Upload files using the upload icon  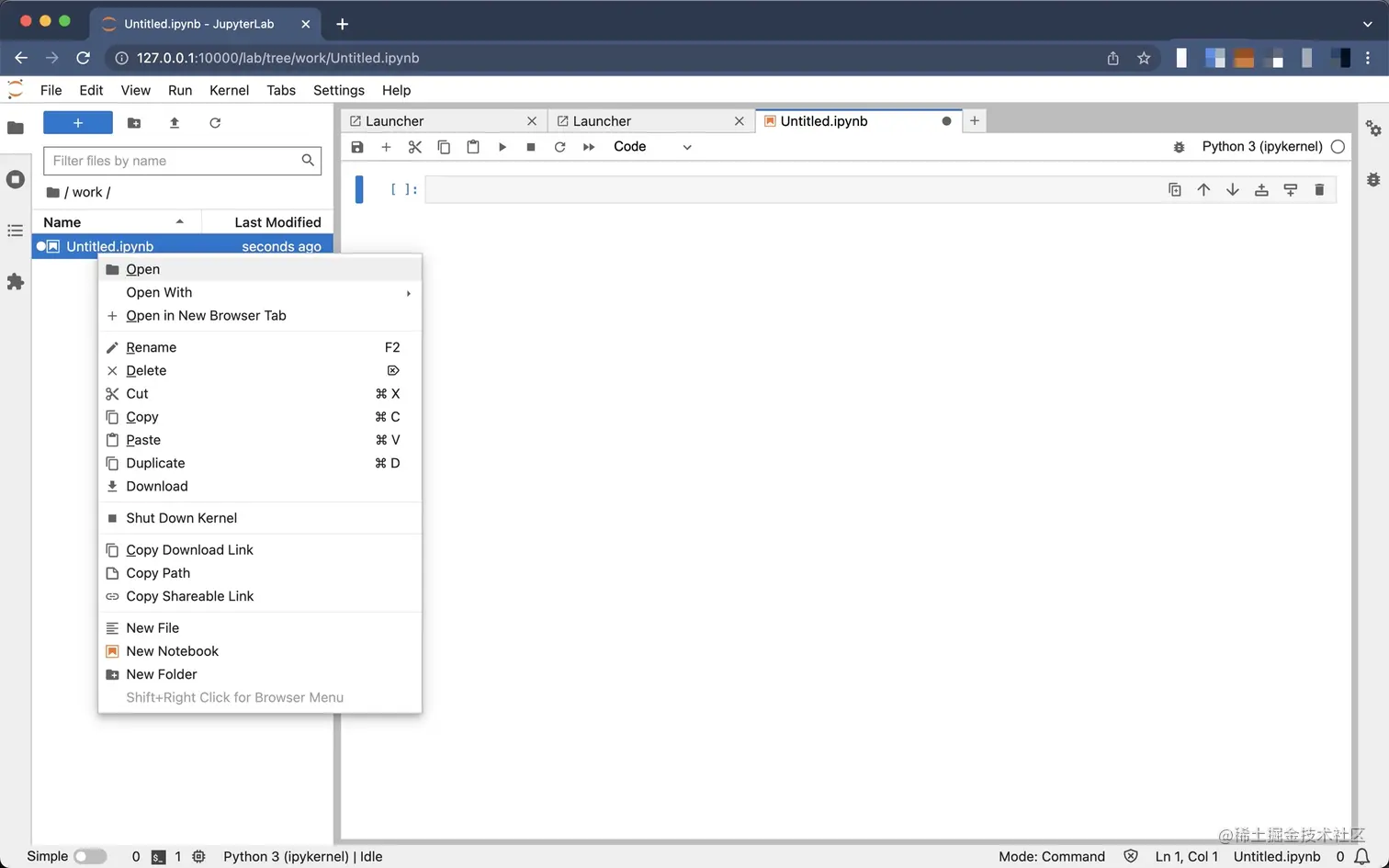(175, 122)
